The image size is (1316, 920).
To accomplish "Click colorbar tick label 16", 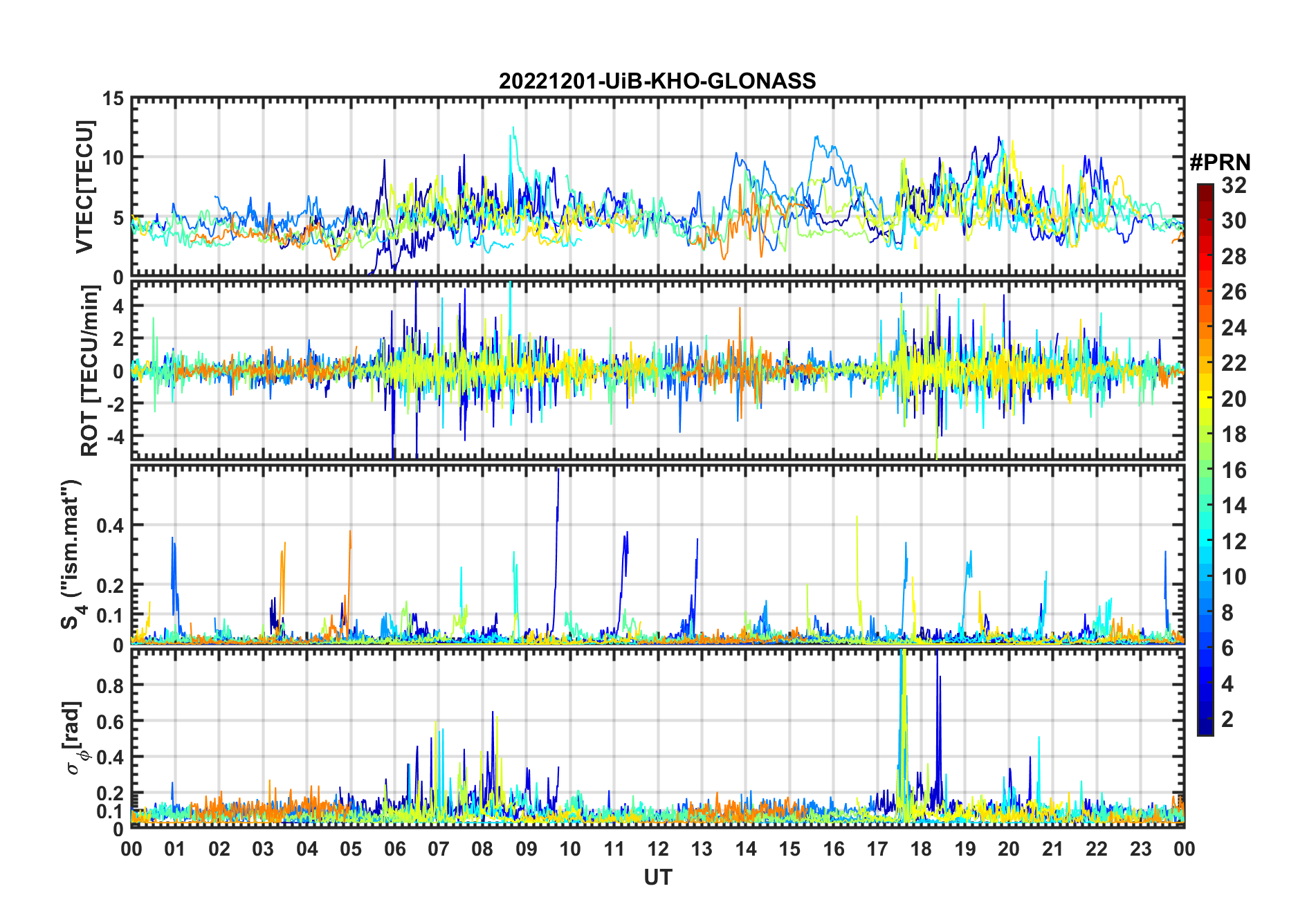I will [1234, 470].
